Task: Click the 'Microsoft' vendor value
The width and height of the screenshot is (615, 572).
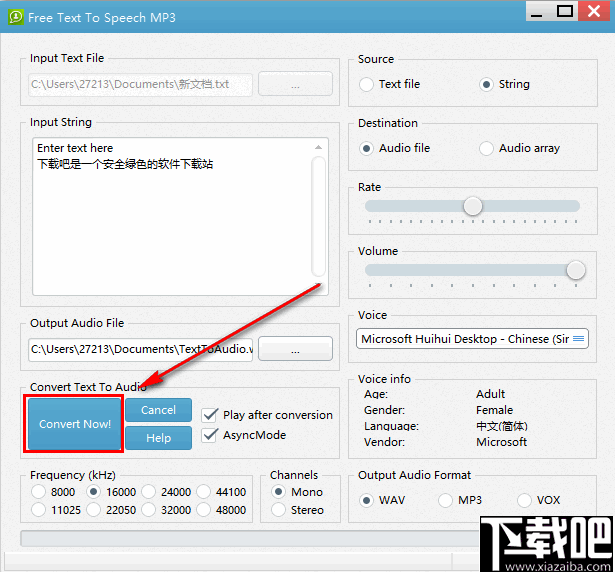Action: [x=501, y=442]
